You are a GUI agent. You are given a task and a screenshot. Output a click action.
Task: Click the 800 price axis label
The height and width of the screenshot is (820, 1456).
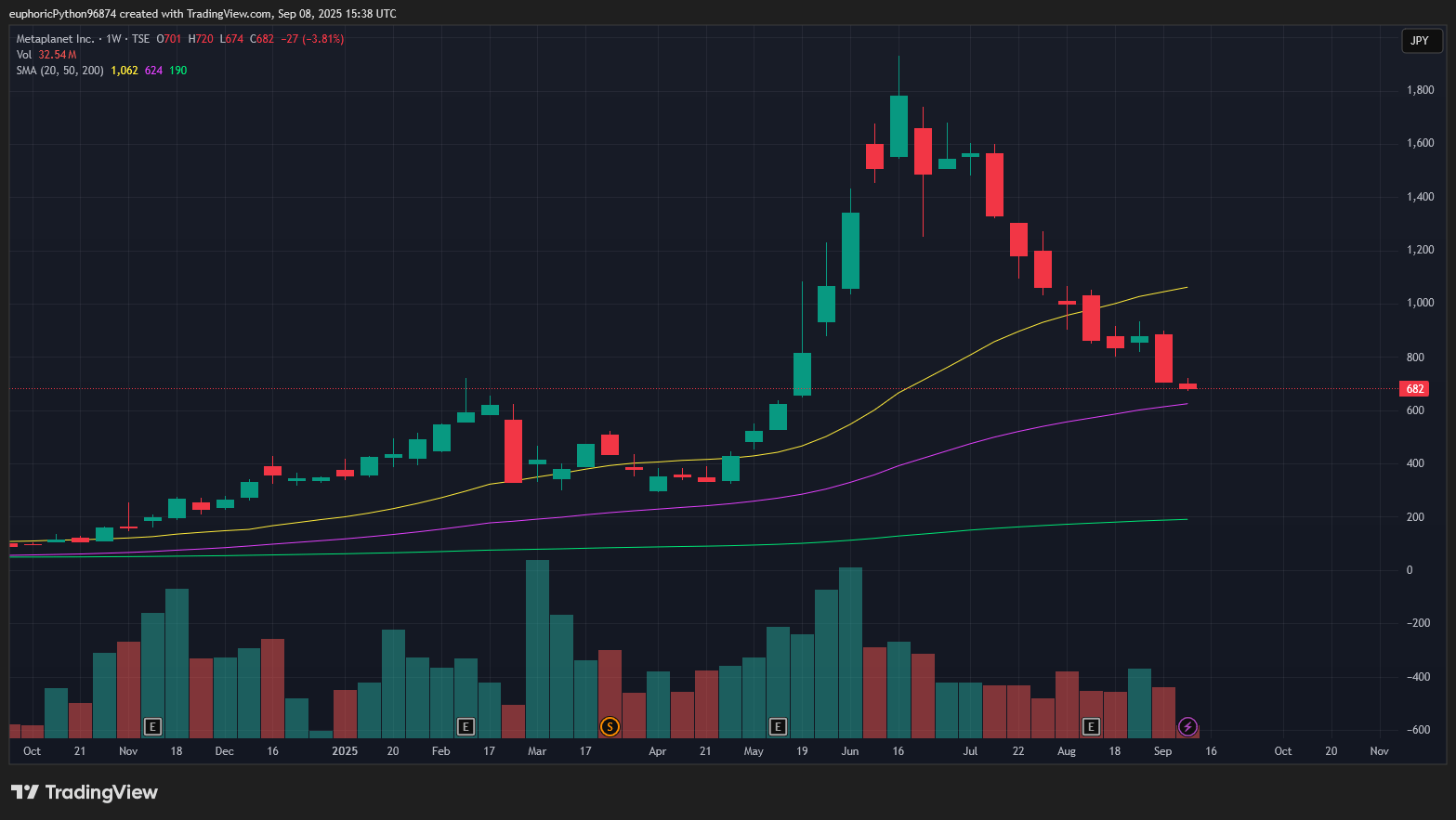1415,357
